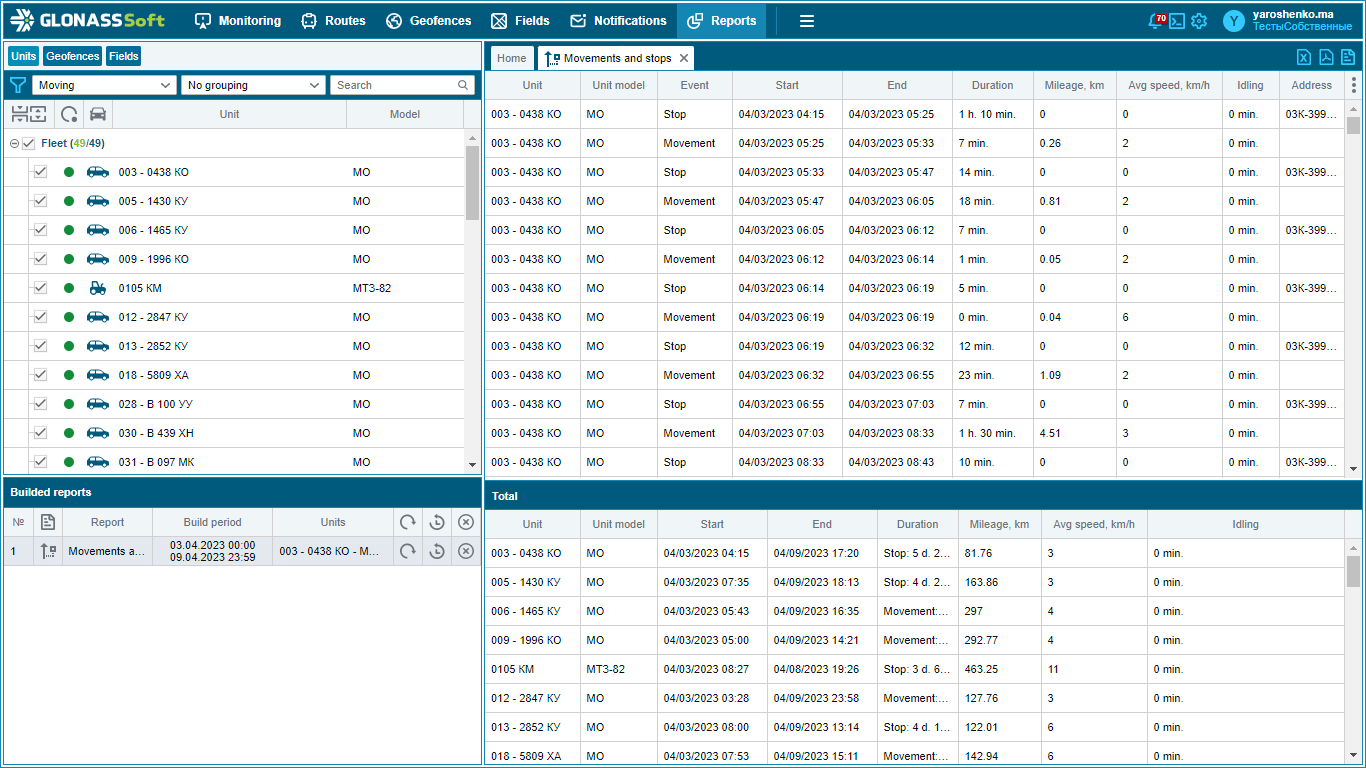
Task: Click header refresh-all icon in Builded reports
Action: click(x=407, y=522)
